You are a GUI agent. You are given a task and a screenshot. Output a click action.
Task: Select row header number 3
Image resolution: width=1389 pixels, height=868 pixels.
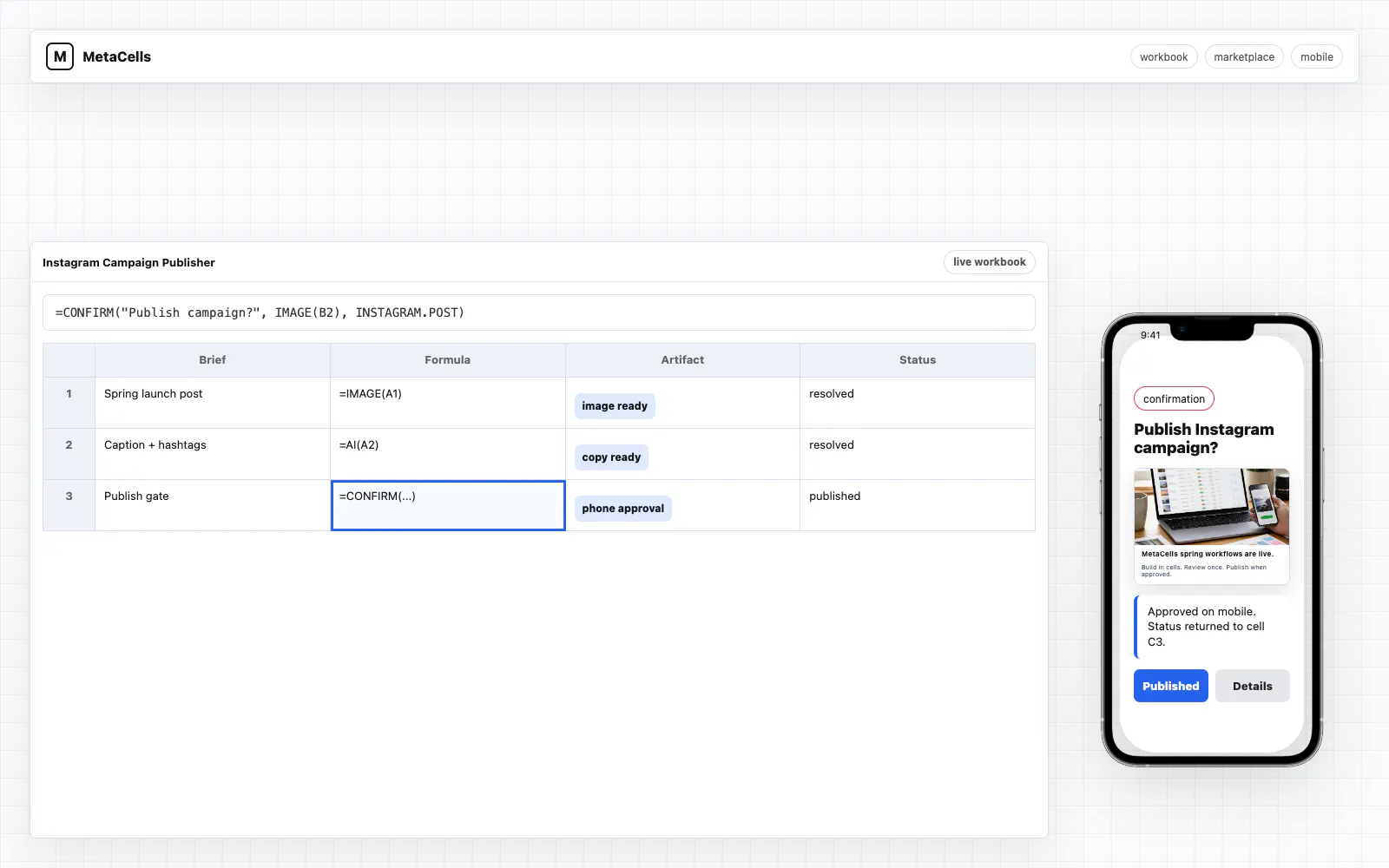tap(69, 505)
